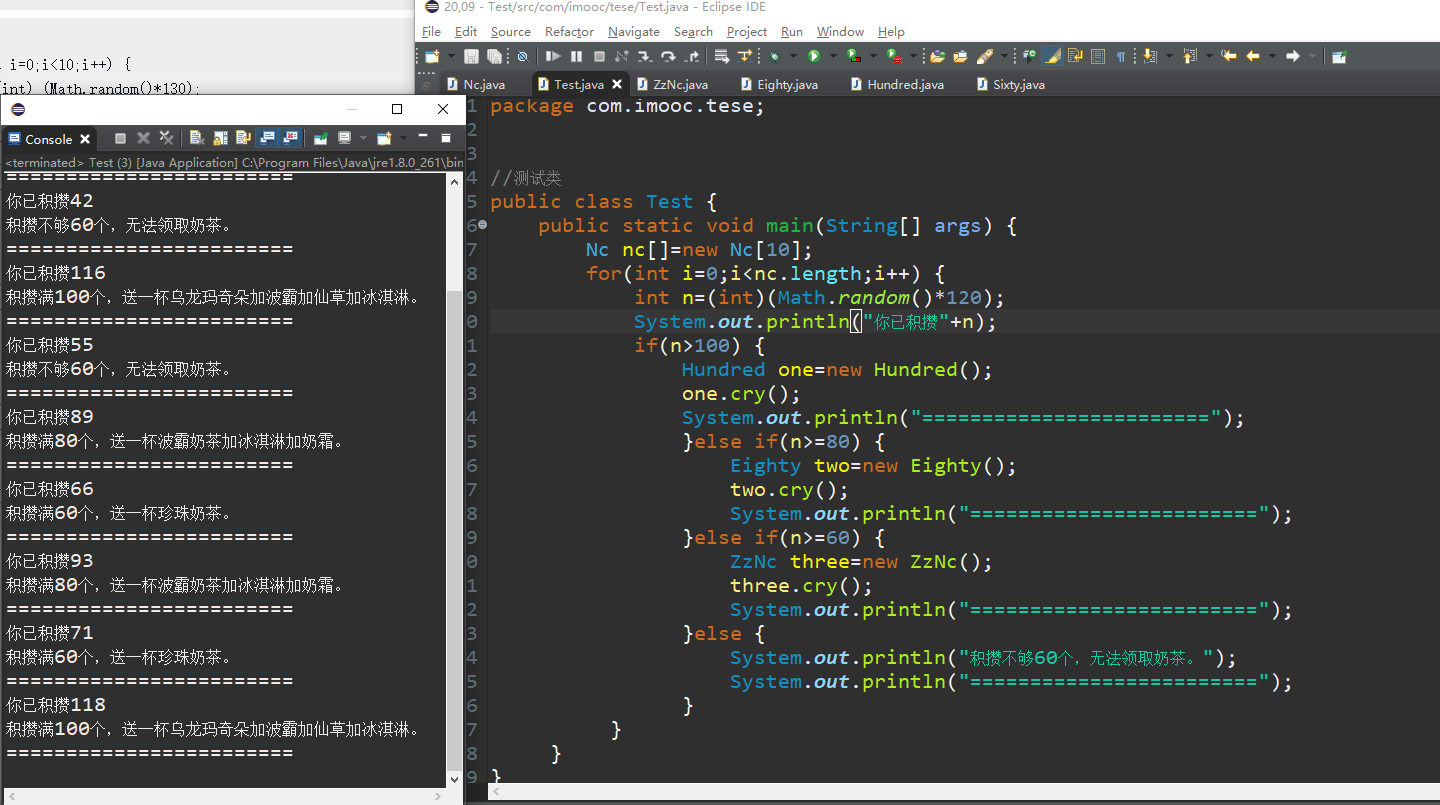Click the Open Type icon
This screenshot has height=805, width=1440.
tap(937, 56)
